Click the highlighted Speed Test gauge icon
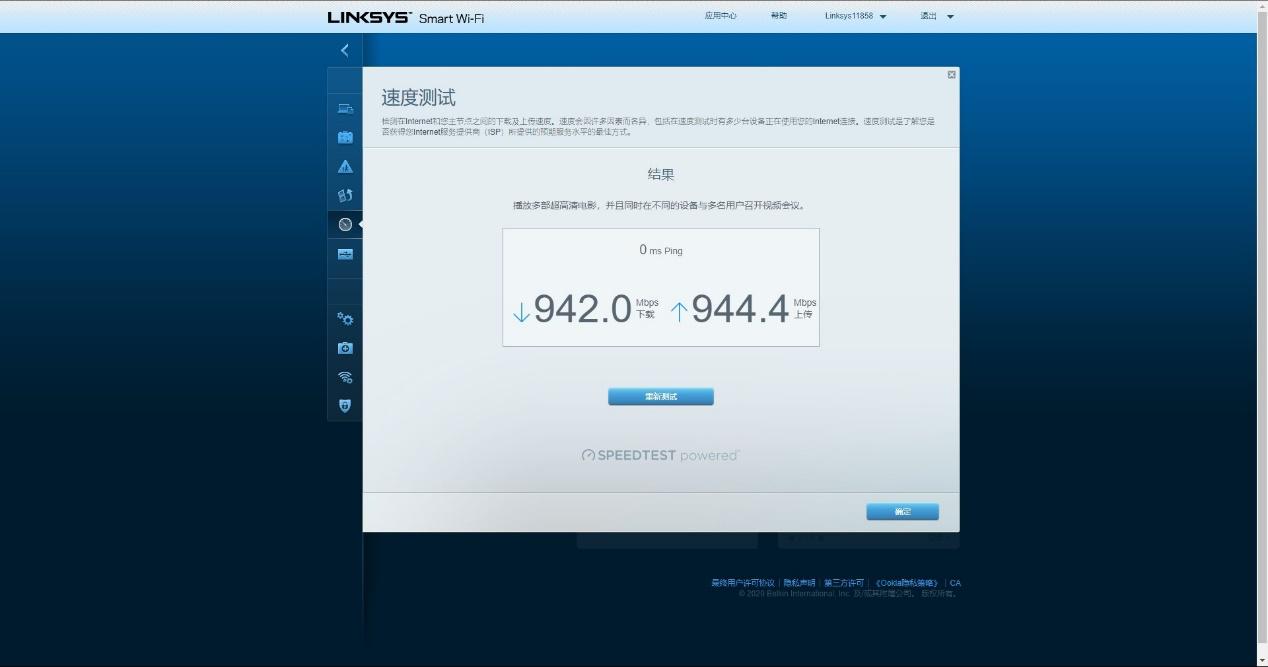This screenshot has height=667, width=1268. [345, 224]
